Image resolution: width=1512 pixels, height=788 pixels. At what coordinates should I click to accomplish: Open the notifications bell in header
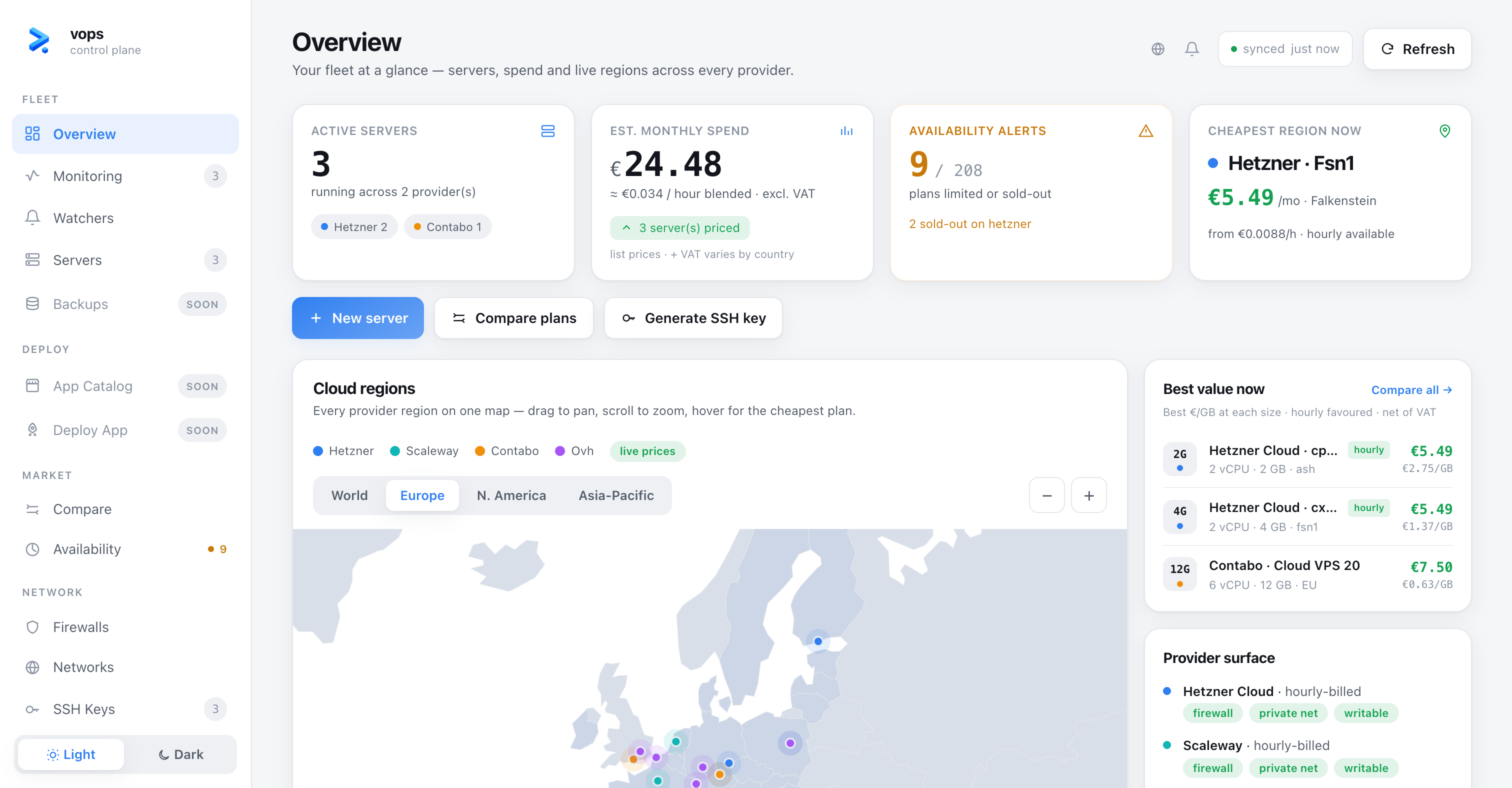point(1191,48)
